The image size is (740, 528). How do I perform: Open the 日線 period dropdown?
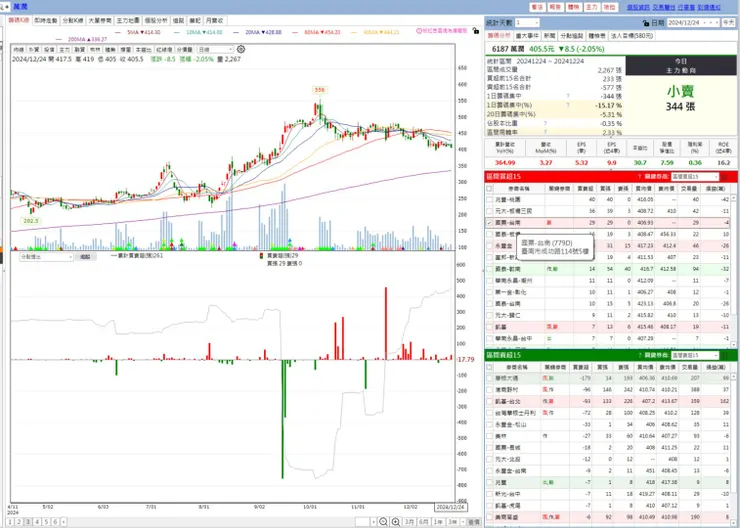215,49
